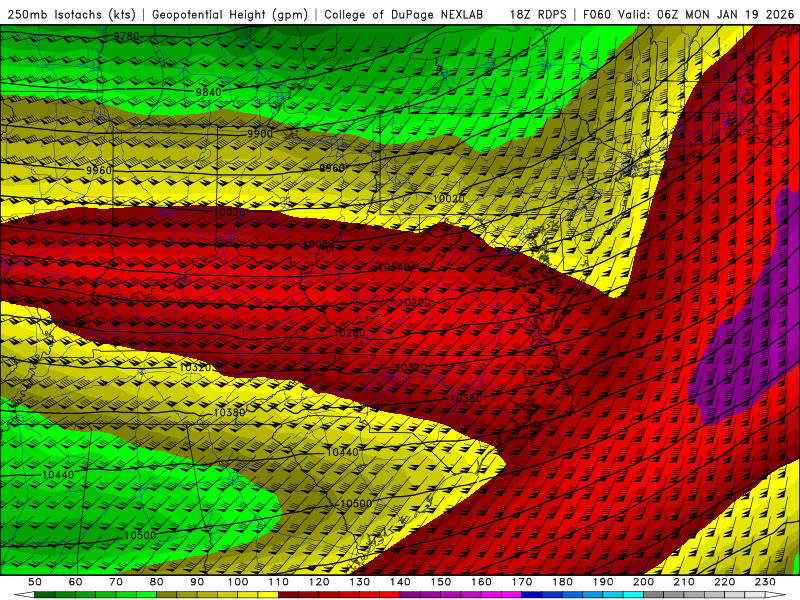Click the dark purple legend swatch starting at 140
800x600 pixels.
410,595
